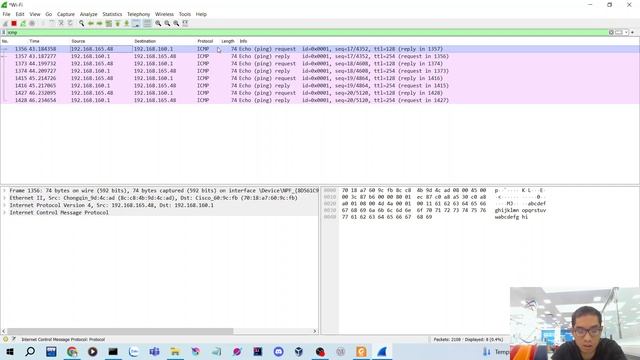Sort by the Length column header
The width and height of the screenshot is (640, 360).
pyautogui.click(x=228, y=41)
